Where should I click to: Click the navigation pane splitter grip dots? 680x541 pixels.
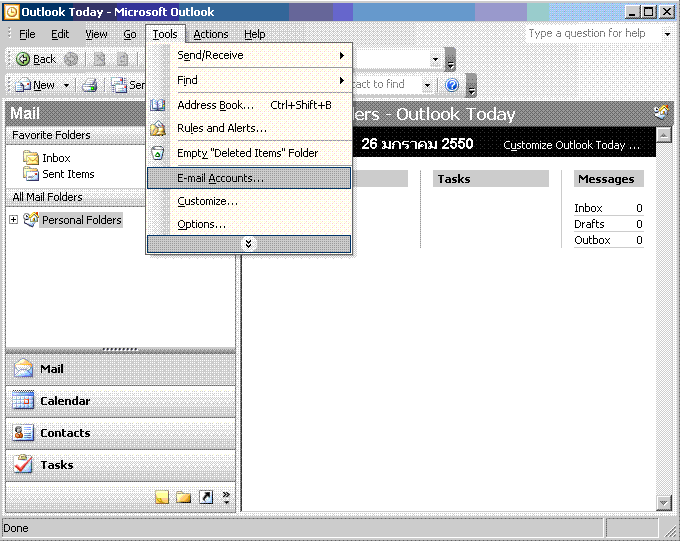[x=120, y=349]
